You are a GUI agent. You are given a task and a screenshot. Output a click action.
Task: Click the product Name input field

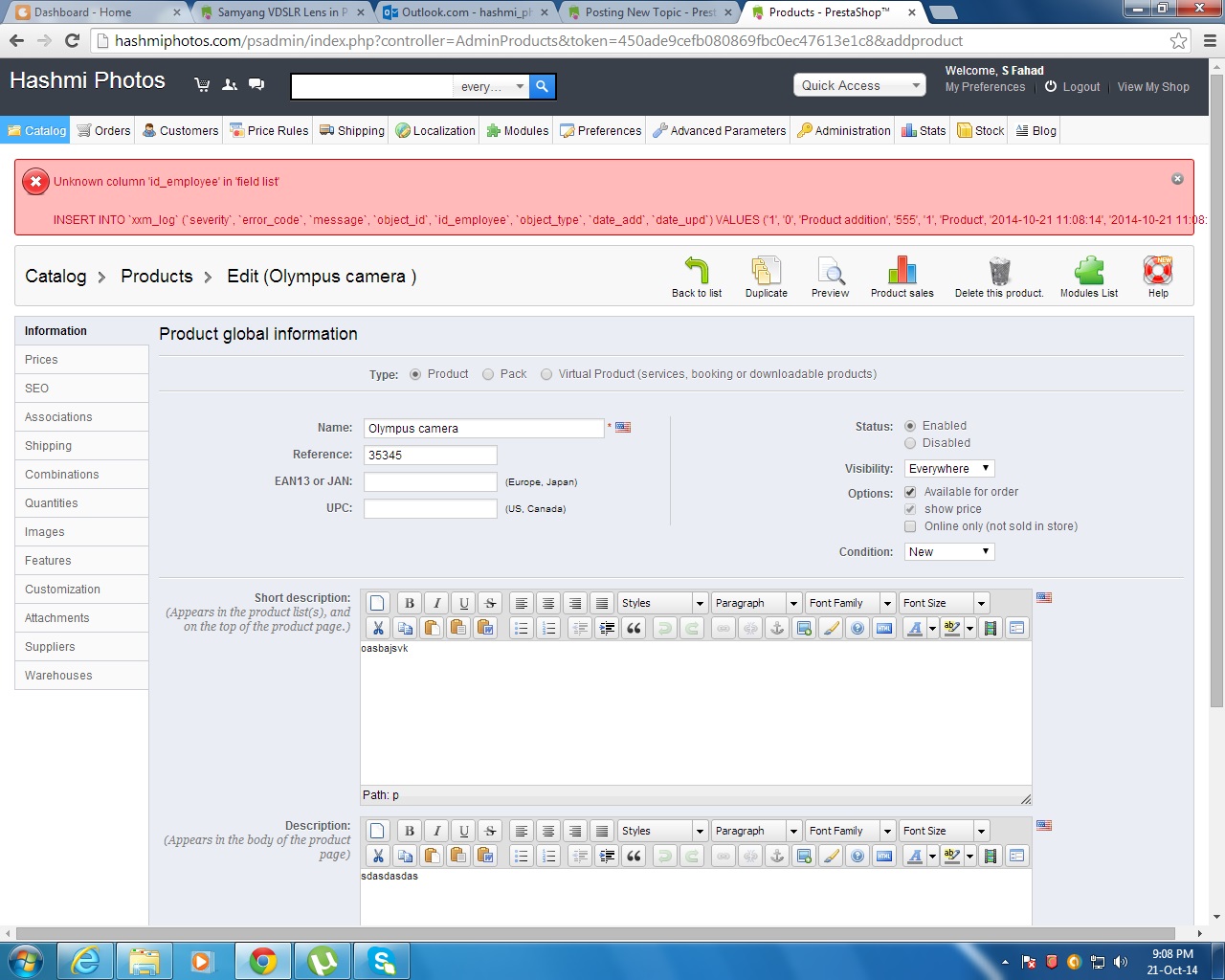coord(483,428)
